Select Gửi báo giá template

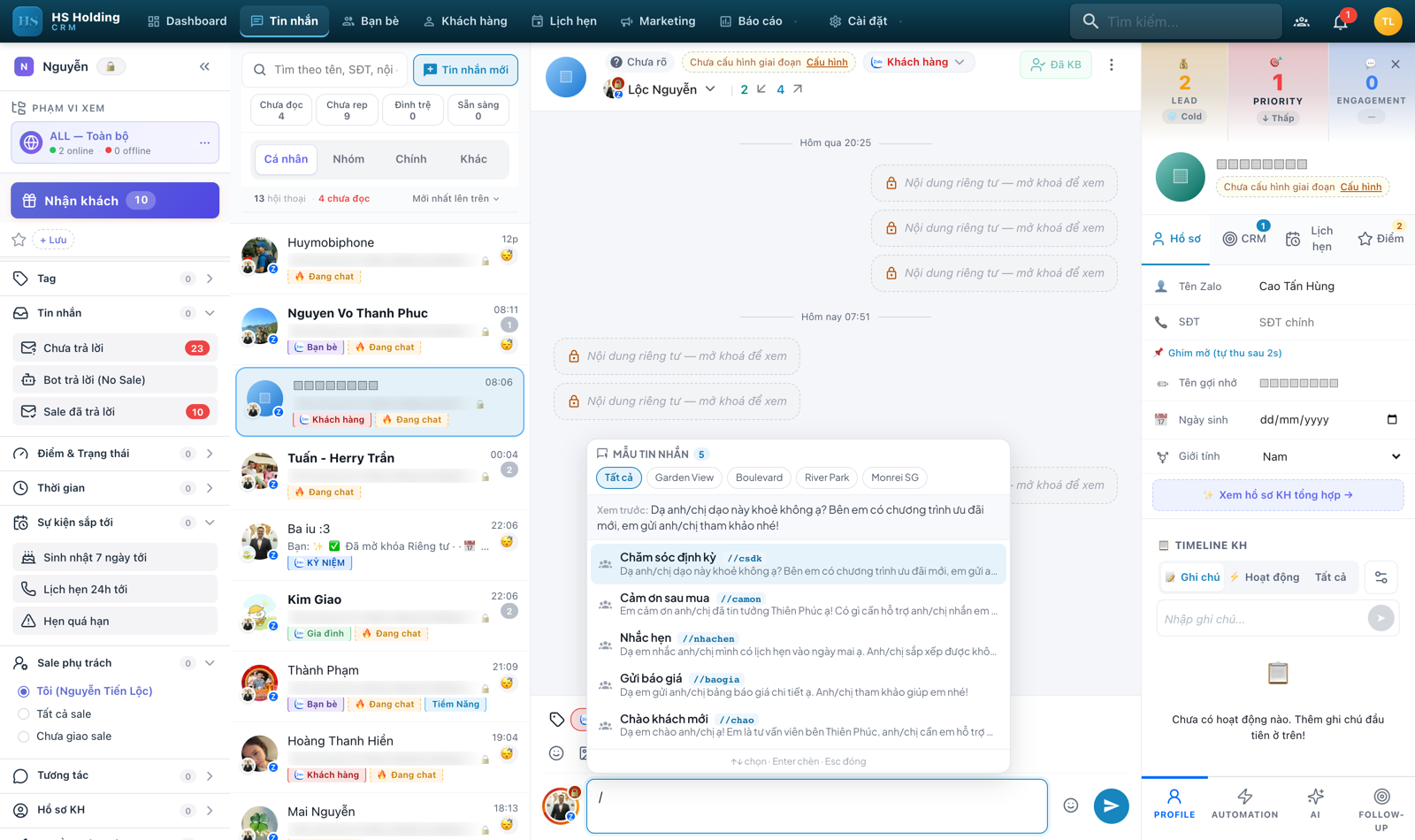click(x=799, y=685)
